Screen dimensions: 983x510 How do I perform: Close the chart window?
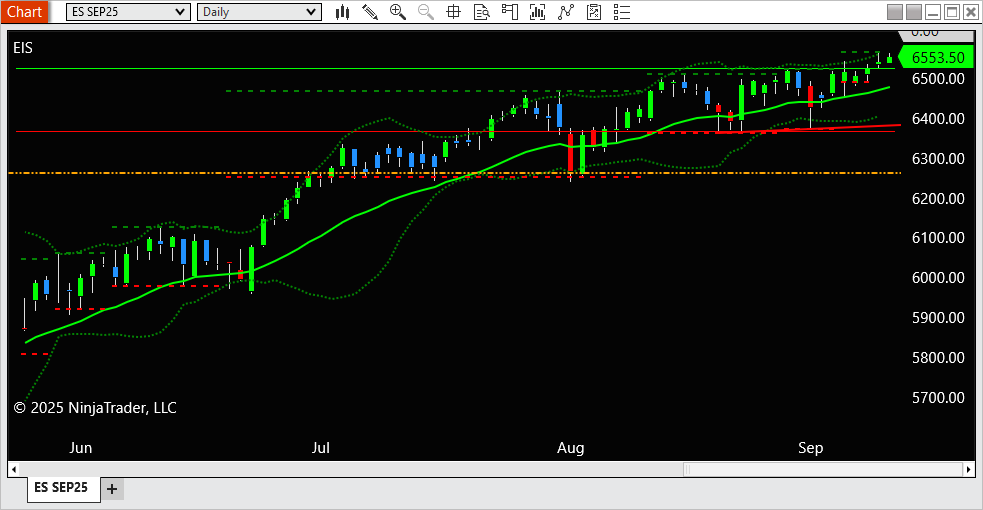pos(970,12)
